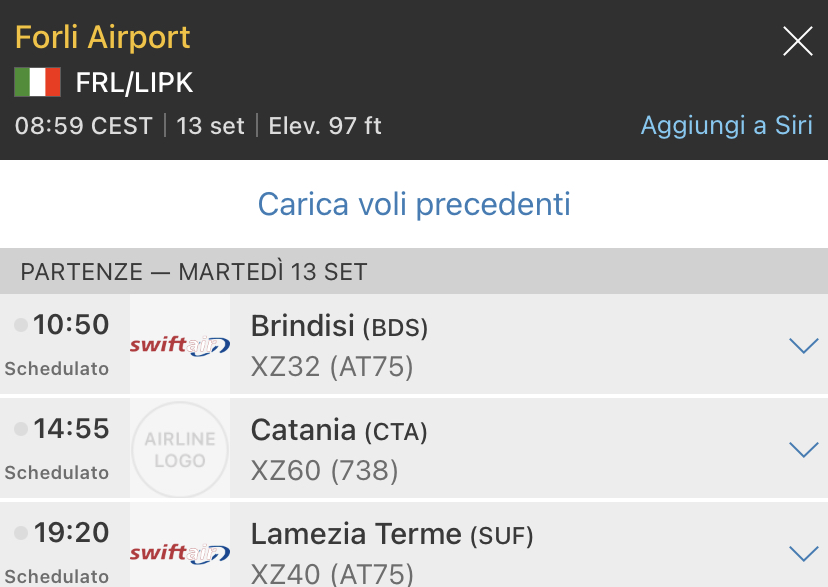Click status dot beside 14:55 departure
The image size is (828, 587).
click(x=21, y=429)
